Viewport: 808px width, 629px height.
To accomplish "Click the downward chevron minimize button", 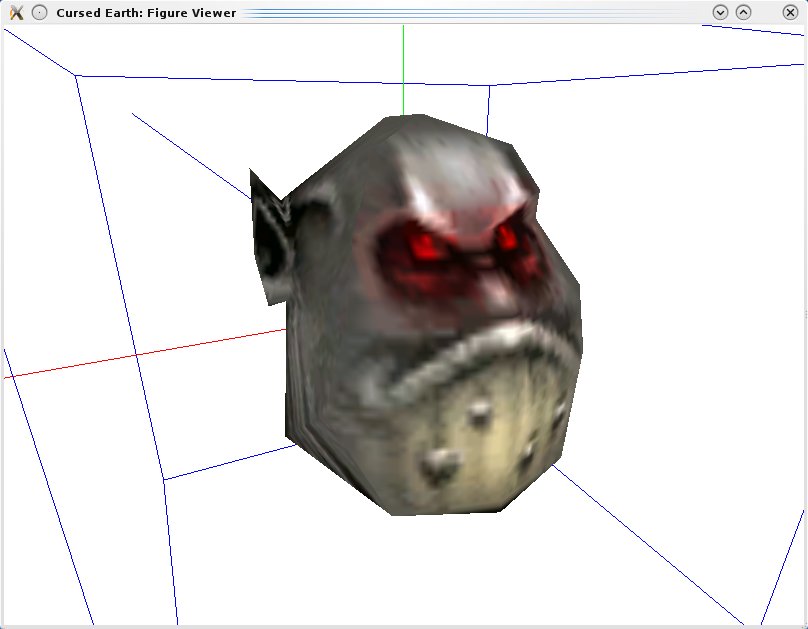I will 720,12.
